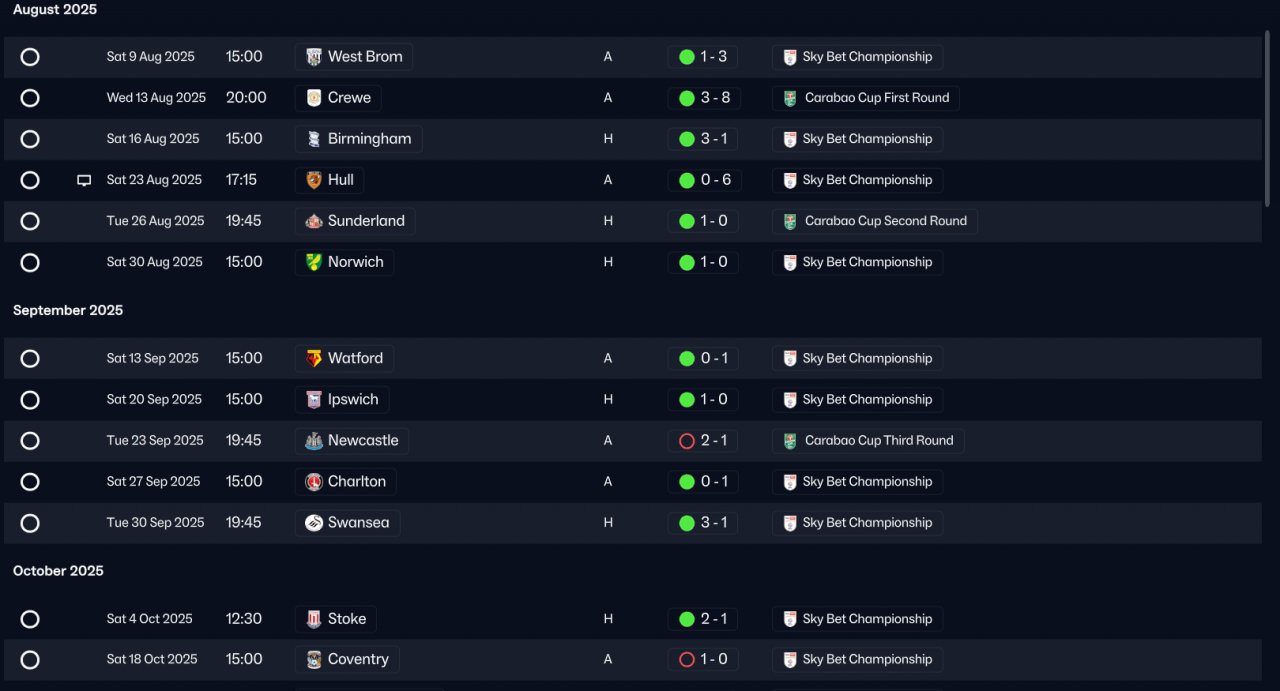The image size is (1280, 691).
Task: Click the TV broadcast icon beside the Hull fixture
Action: (84, 180)
